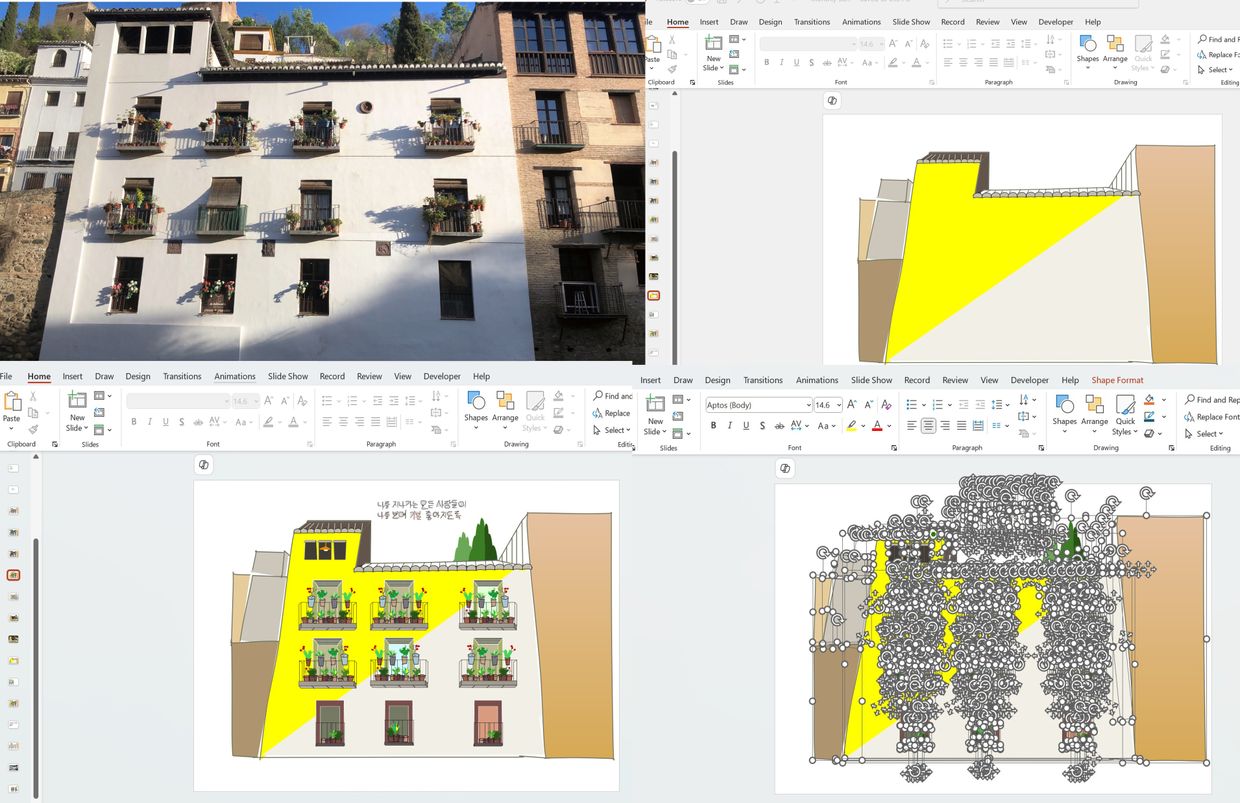
Task: Click Replace Fonts in bottom-right window
Action: coord(1212,417)
